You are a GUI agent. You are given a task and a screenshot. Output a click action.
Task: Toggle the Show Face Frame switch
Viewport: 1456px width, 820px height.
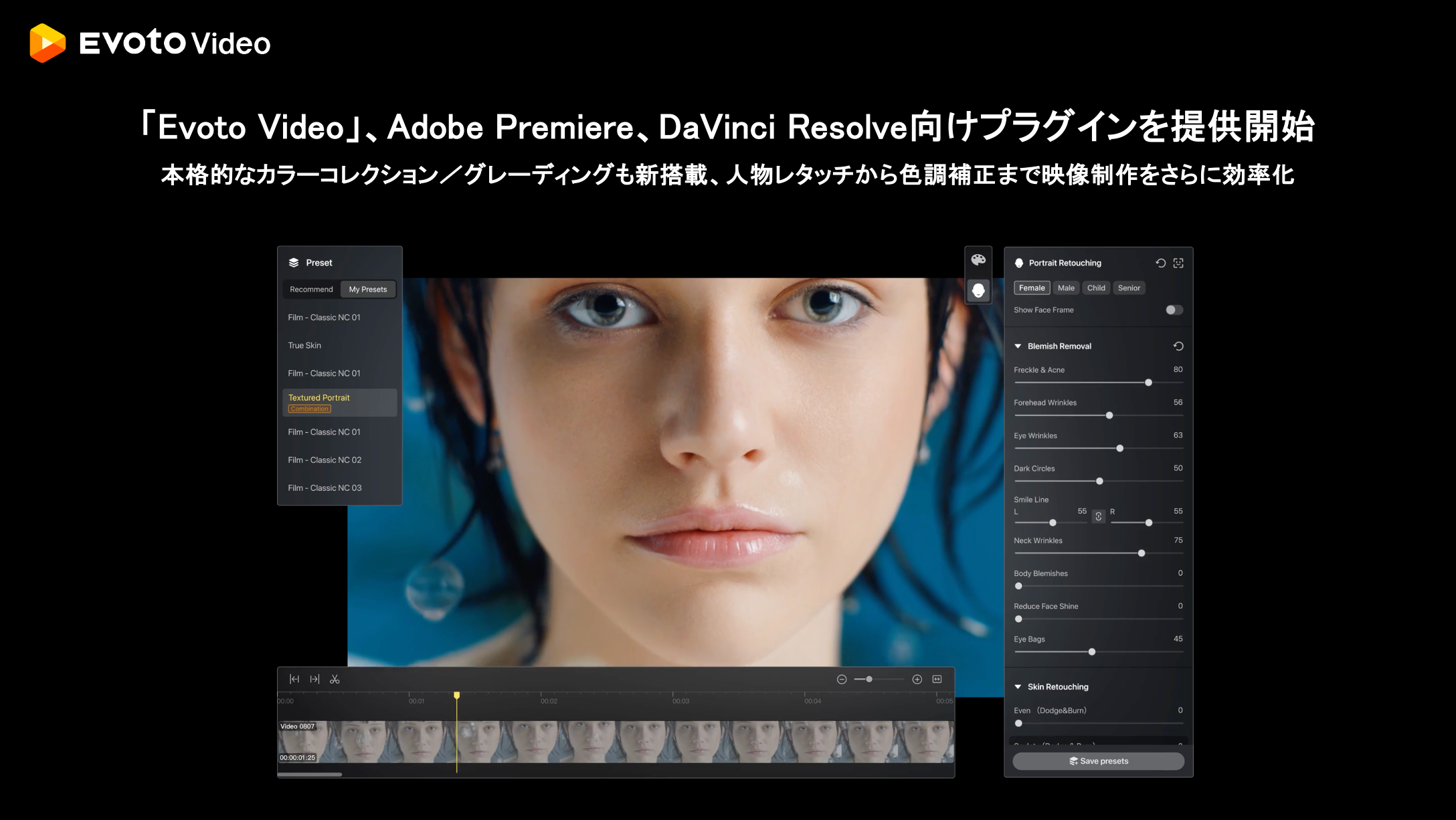[1174, 310]
